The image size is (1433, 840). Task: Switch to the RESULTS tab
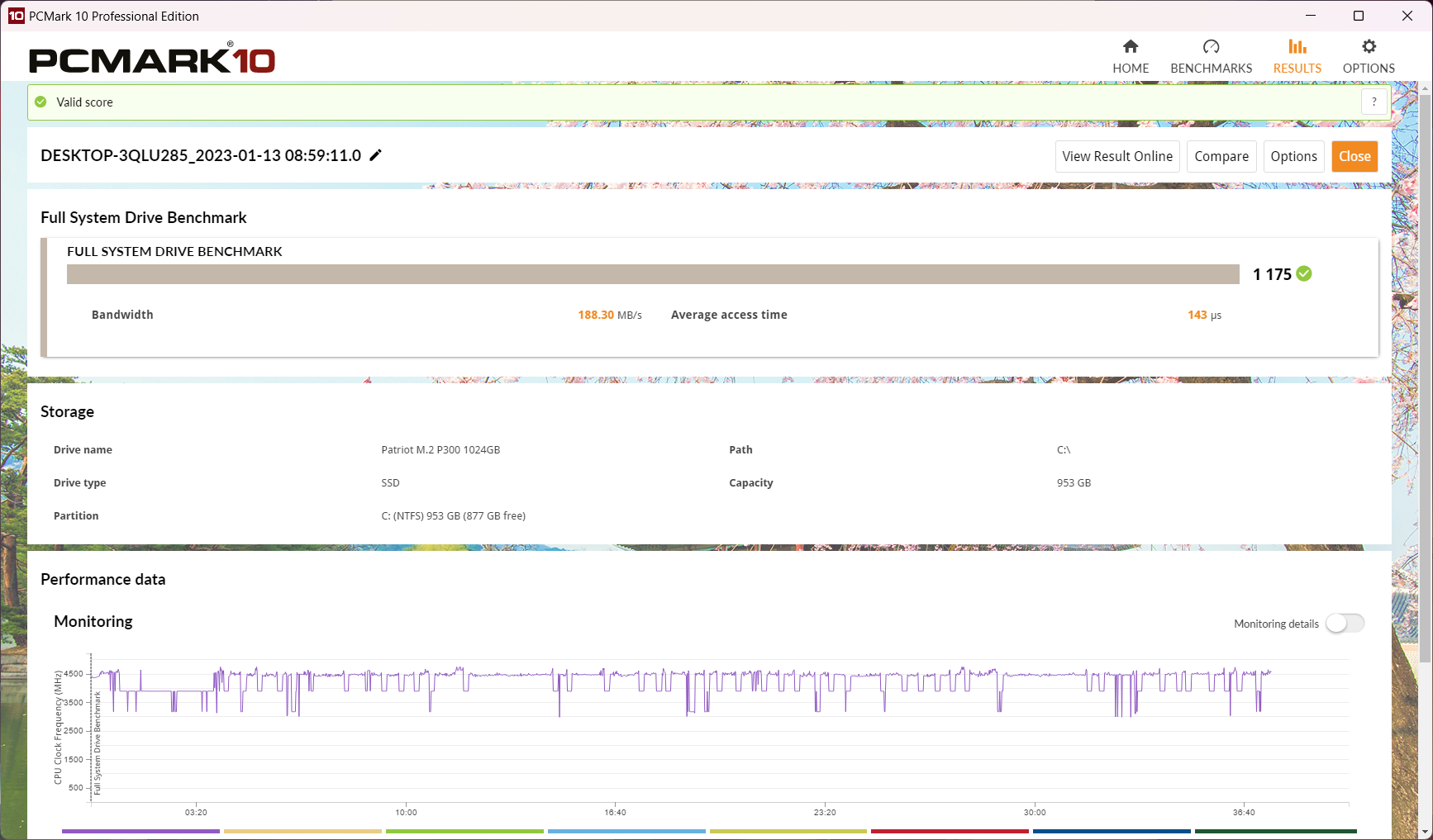pos(1297,57)
